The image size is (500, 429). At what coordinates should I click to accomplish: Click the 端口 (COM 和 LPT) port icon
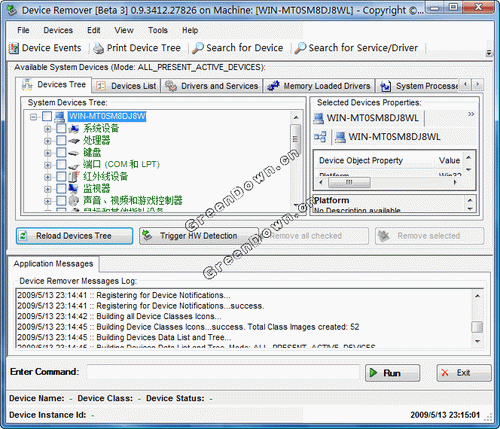tap(74, 165)
